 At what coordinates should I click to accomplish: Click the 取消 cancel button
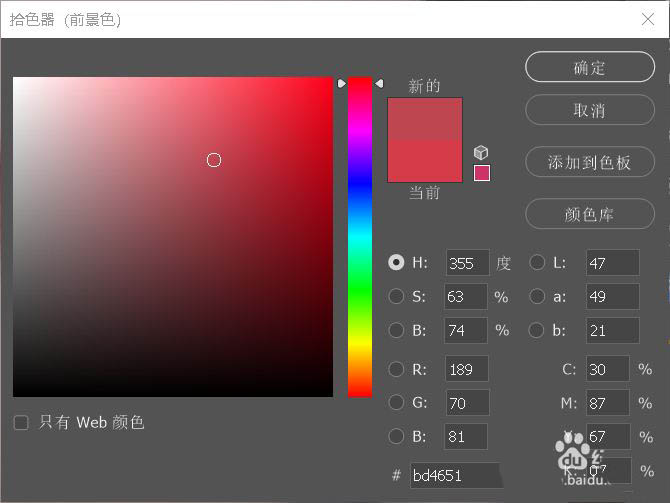[x=590, y=110]
